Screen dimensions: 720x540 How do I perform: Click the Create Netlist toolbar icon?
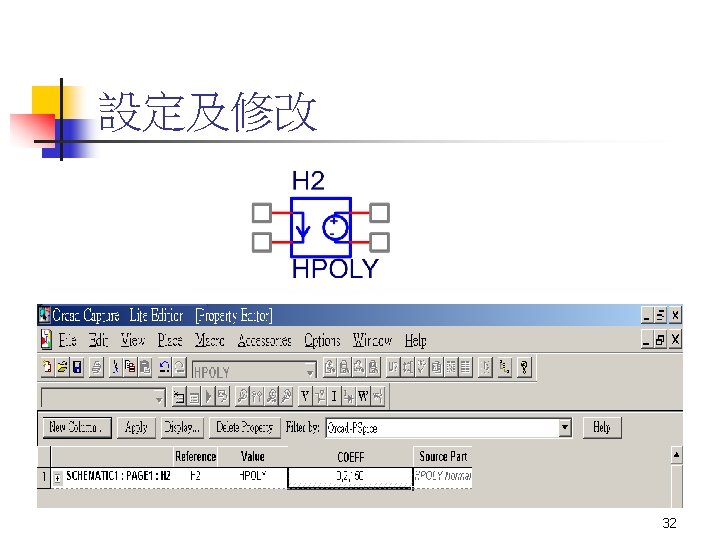(436, 367)
